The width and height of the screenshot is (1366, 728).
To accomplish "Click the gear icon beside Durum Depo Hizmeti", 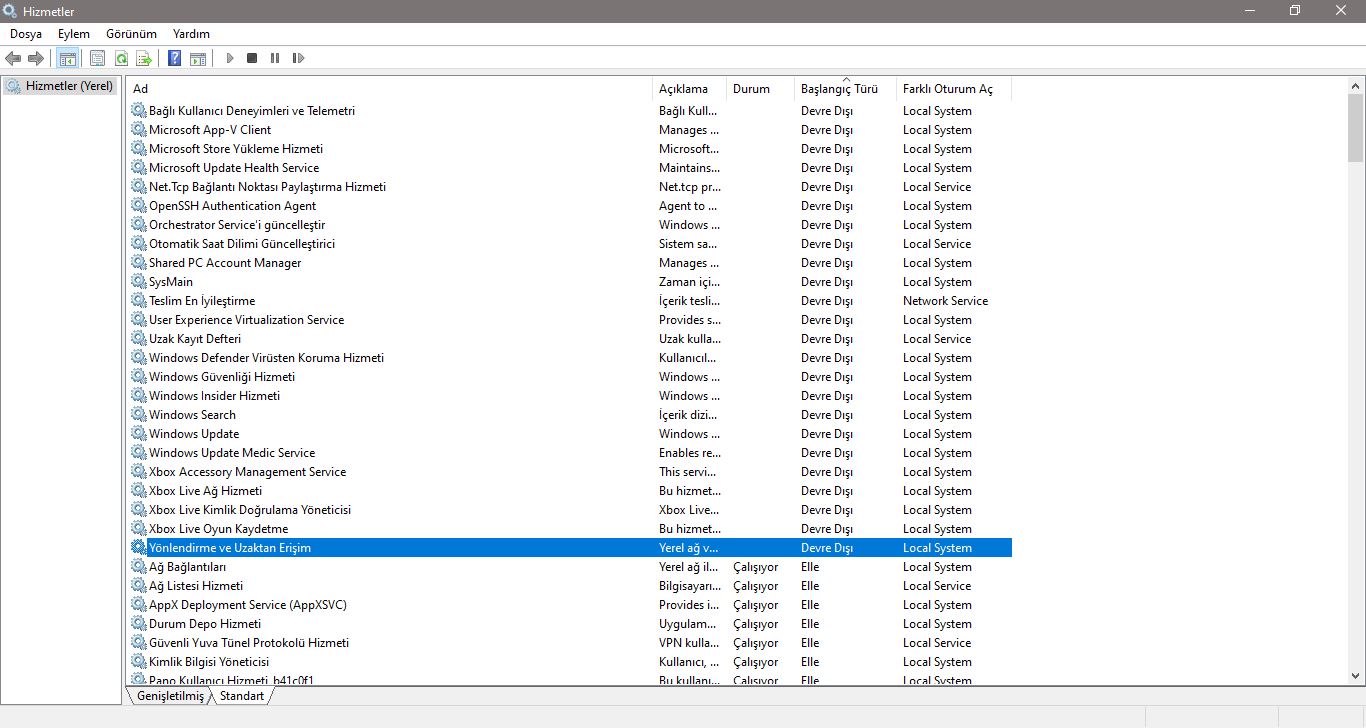I will pos(139,624).
